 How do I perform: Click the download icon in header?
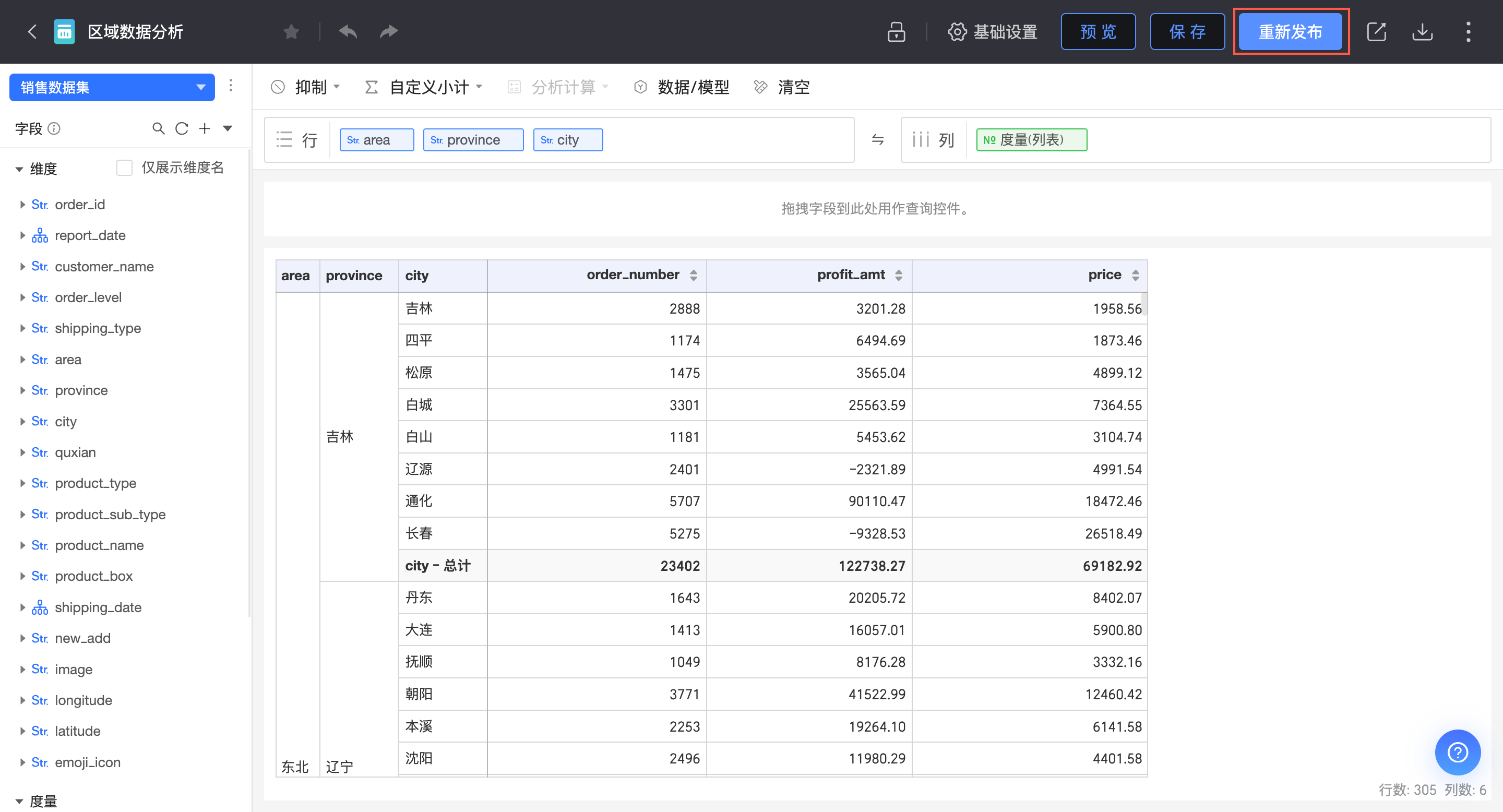pos(1422,31)
